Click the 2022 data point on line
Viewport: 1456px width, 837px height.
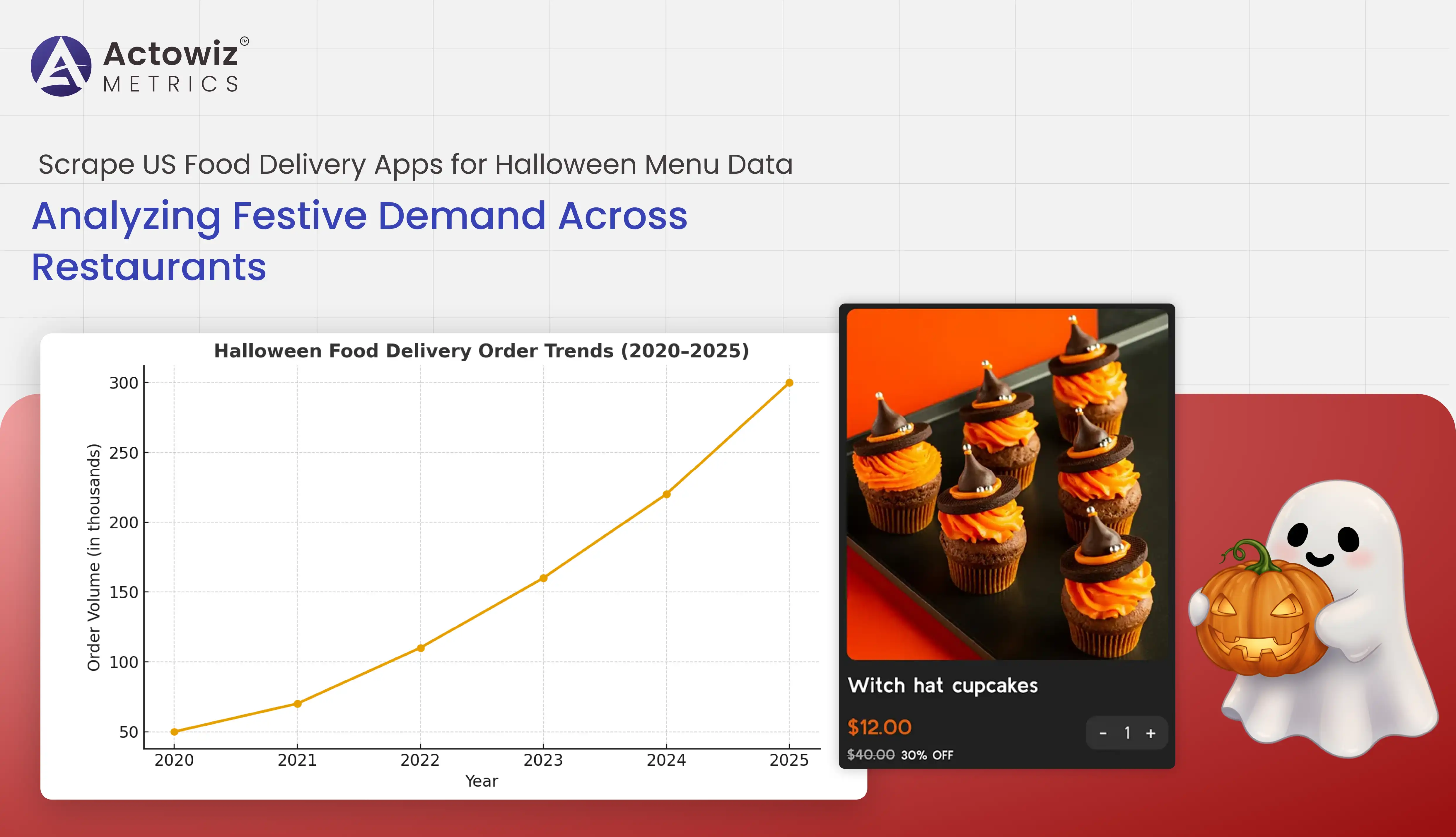[421, 648]
